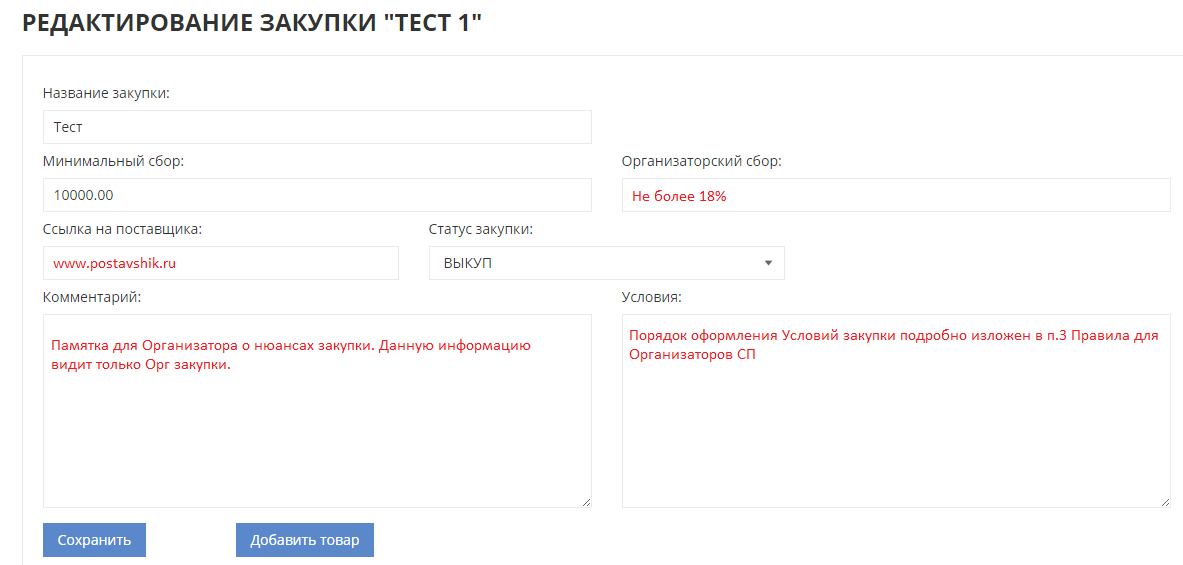
Task: Click the 'Название закупки:' label
Action: coord(106,93)
